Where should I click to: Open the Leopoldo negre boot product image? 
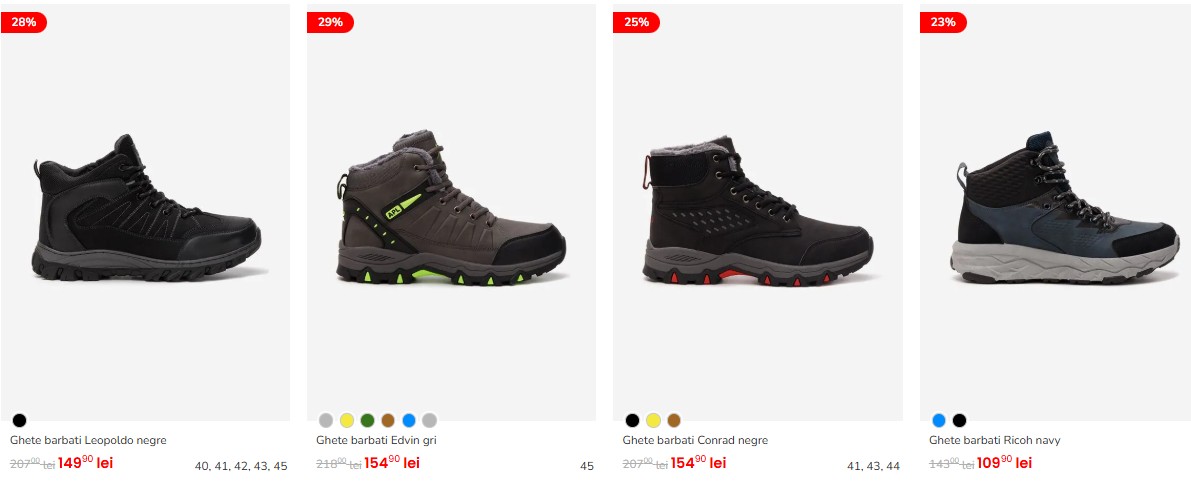[145, 213]
